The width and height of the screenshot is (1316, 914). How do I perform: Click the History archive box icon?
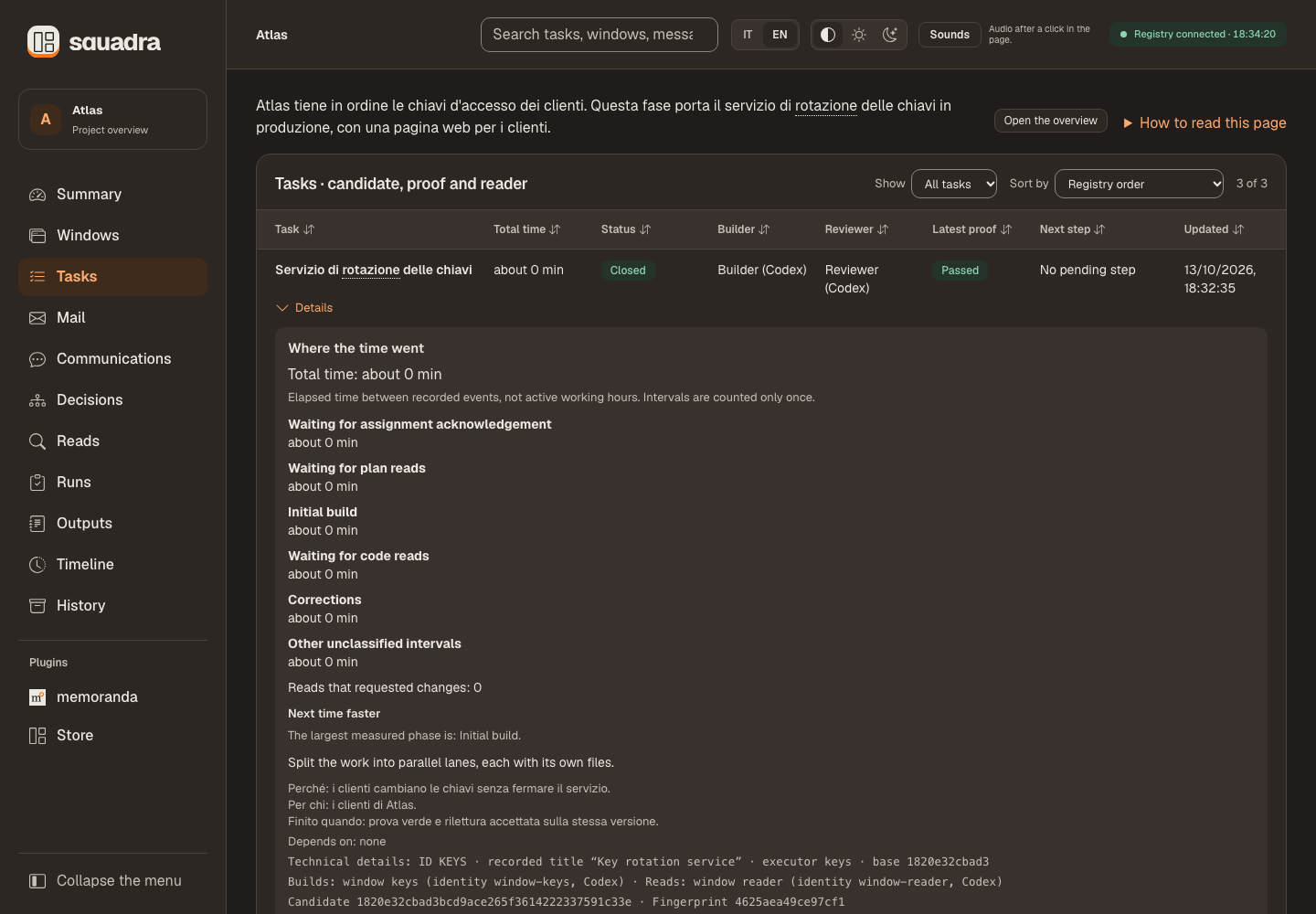click(x=37, y=606)
